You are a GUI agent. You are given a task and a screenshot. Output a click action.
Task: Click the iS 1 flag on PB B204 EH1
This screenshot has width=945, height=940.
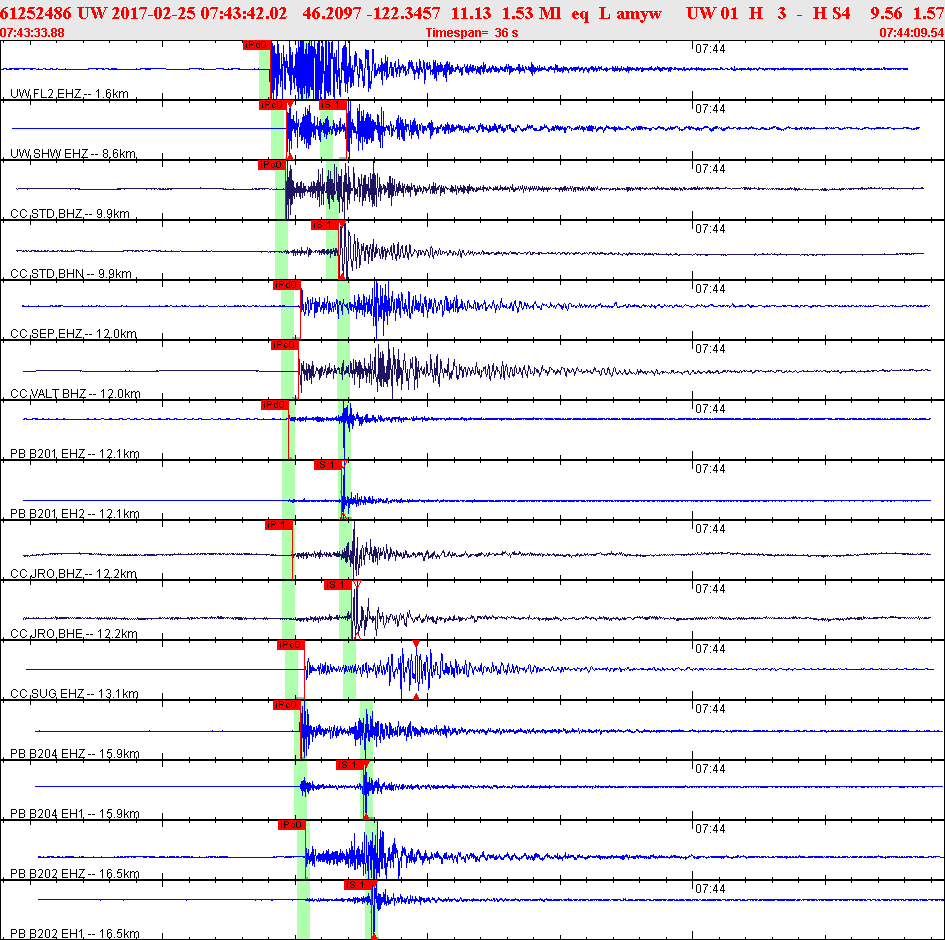point(350,765)
